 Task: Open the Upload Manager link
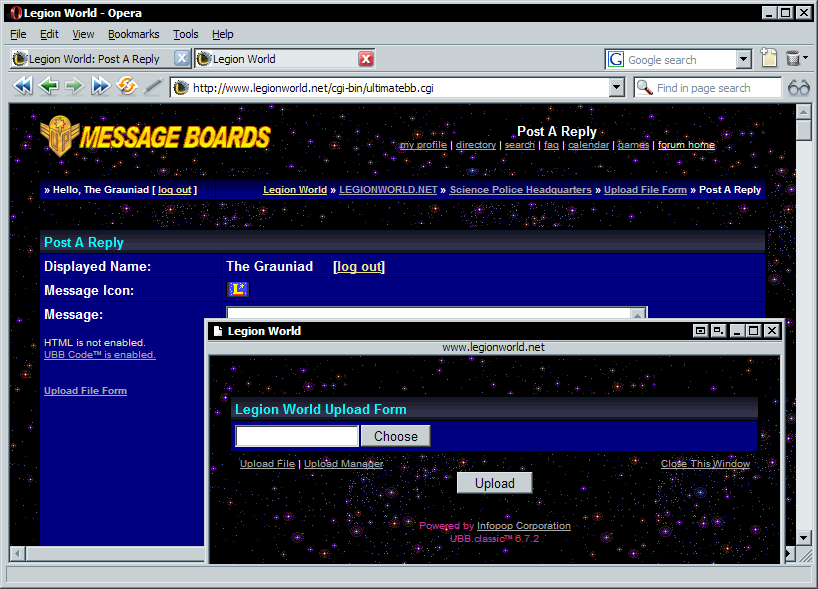click(x=343, y=463)
